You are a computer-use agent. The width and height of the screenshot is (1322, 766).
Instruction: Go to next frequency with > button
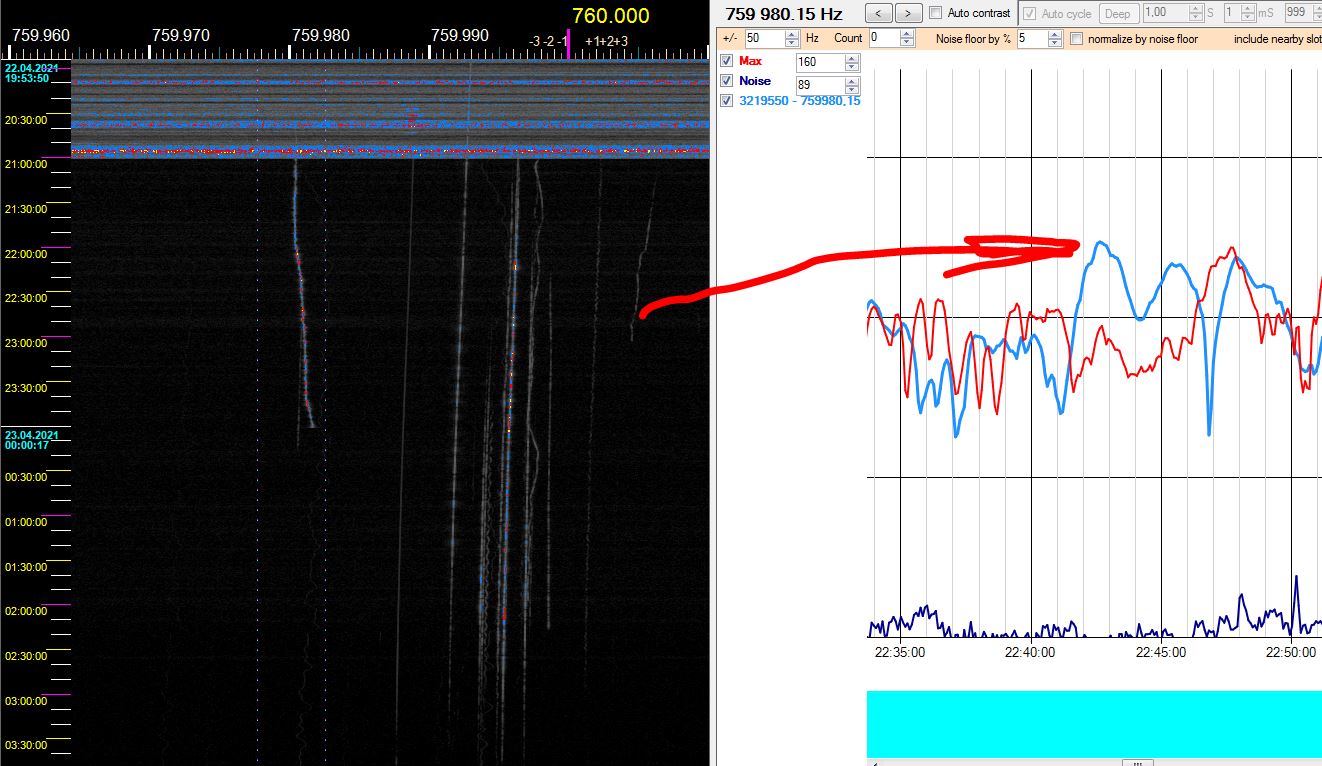pyautogui.click(x=908, y=13)
